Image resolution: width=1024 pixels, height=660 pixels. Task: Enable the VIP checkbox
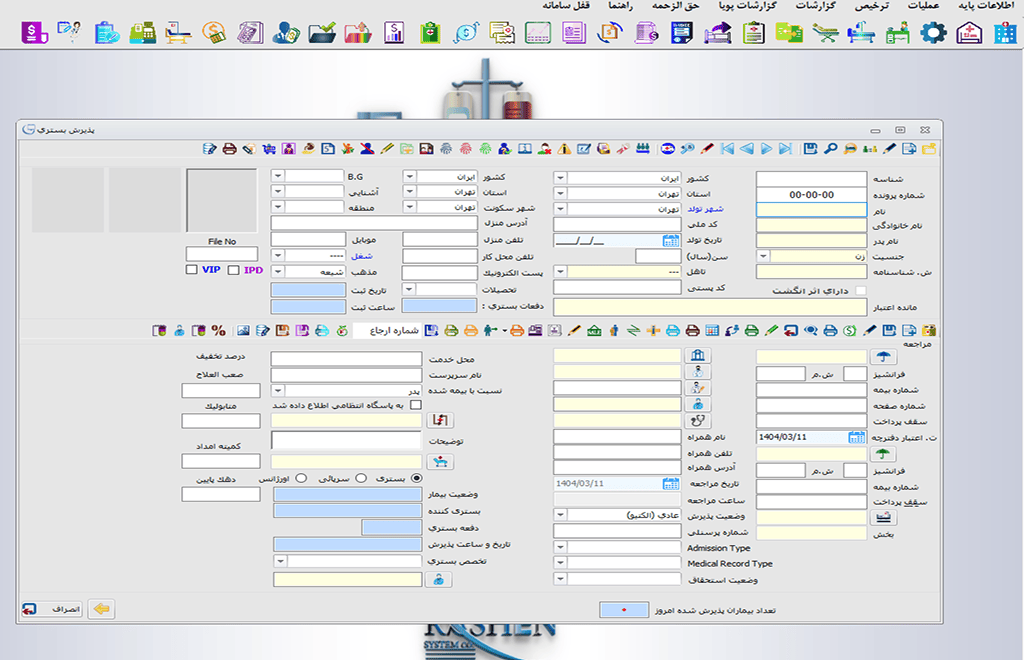pyautogui.click(x=191, y=270)
